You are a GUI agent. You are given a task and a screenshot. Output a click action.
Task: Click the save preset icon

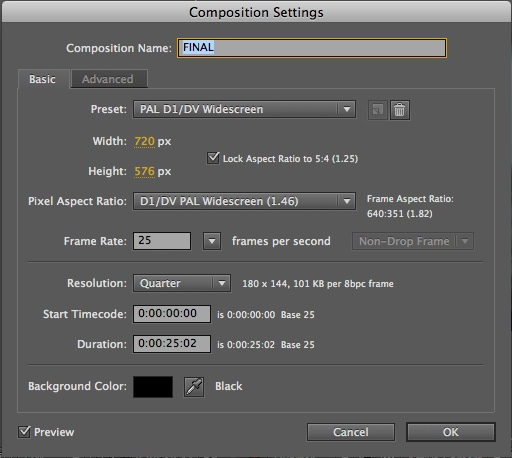click(x=377, y=110)
